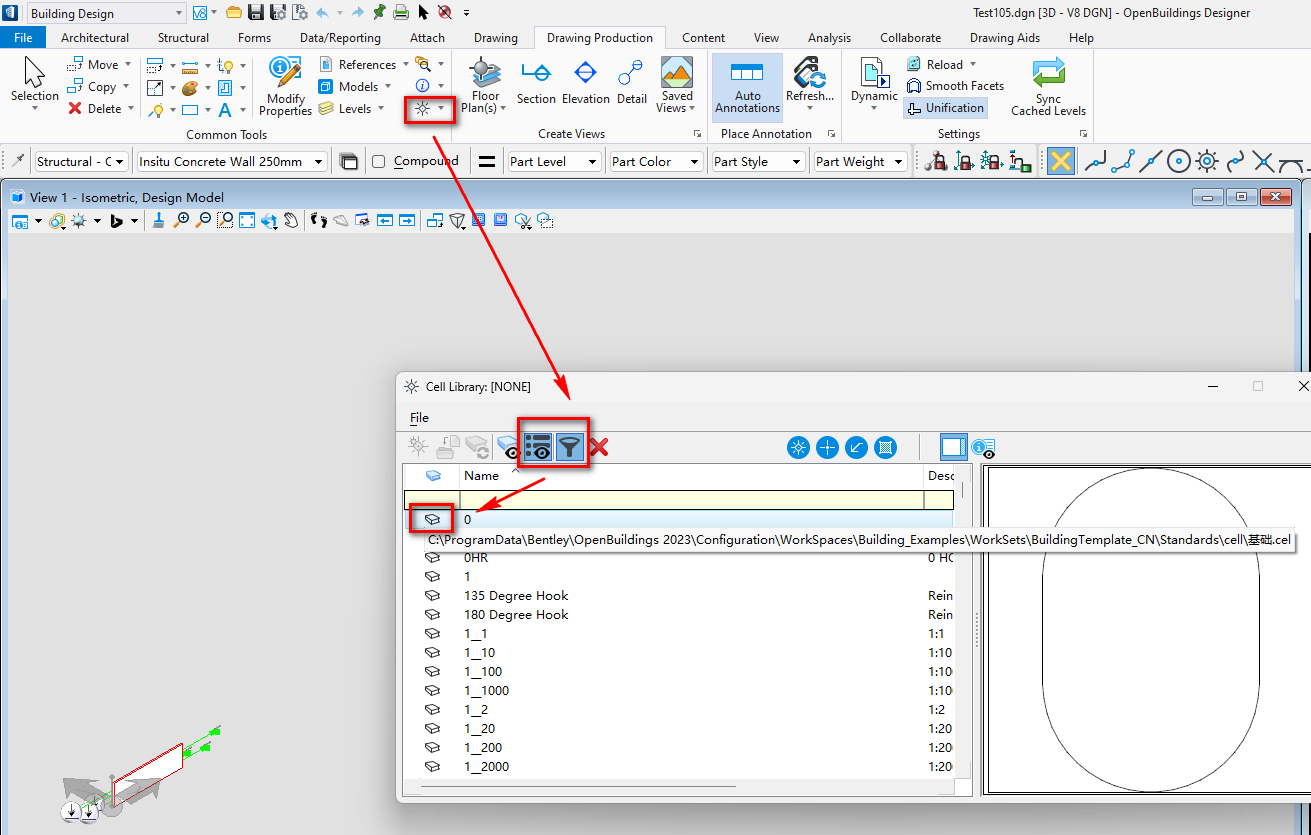Expand the Insitu Concrete Wall 250mm dropdown
This screenshot has width=1311, height=835.
coord(232,161)
